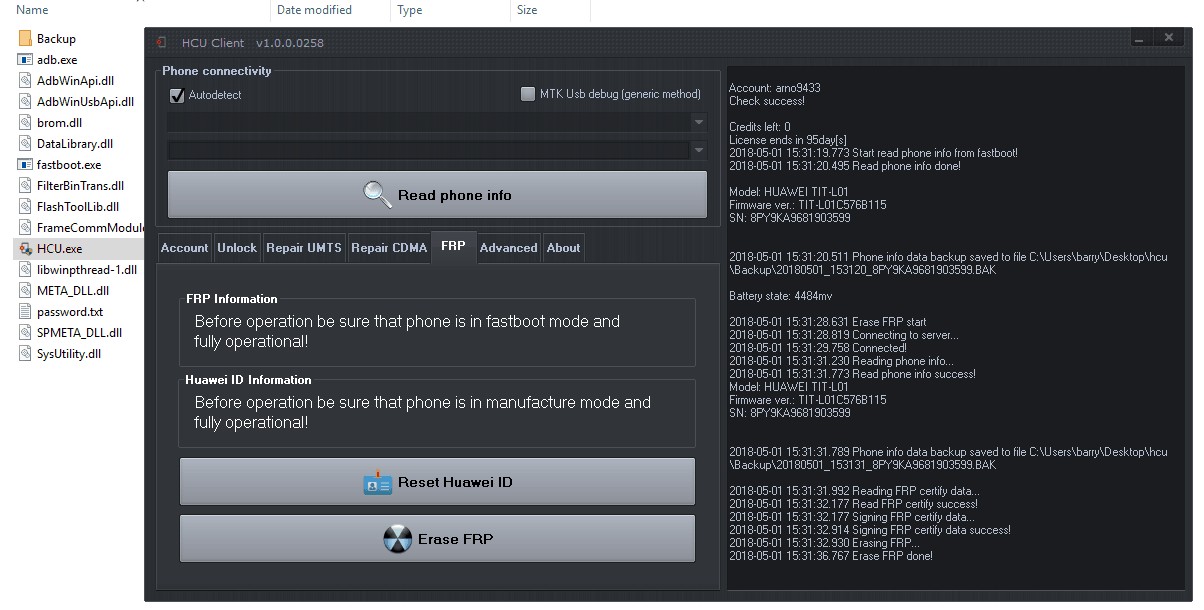The width and height of the screenshot is (1204, 610).
Task: Click the ID card icon for Reset Huawei ID
Action: (377, 483)
